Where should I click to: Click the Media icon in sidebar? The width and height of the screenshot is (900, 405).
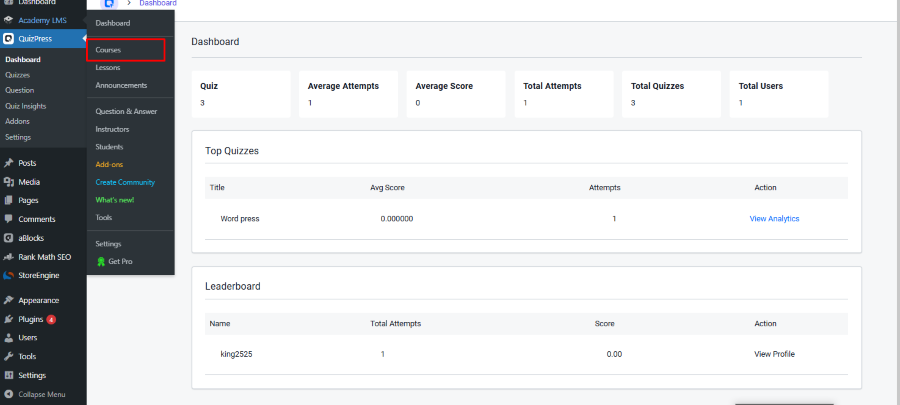click(9, 182)
